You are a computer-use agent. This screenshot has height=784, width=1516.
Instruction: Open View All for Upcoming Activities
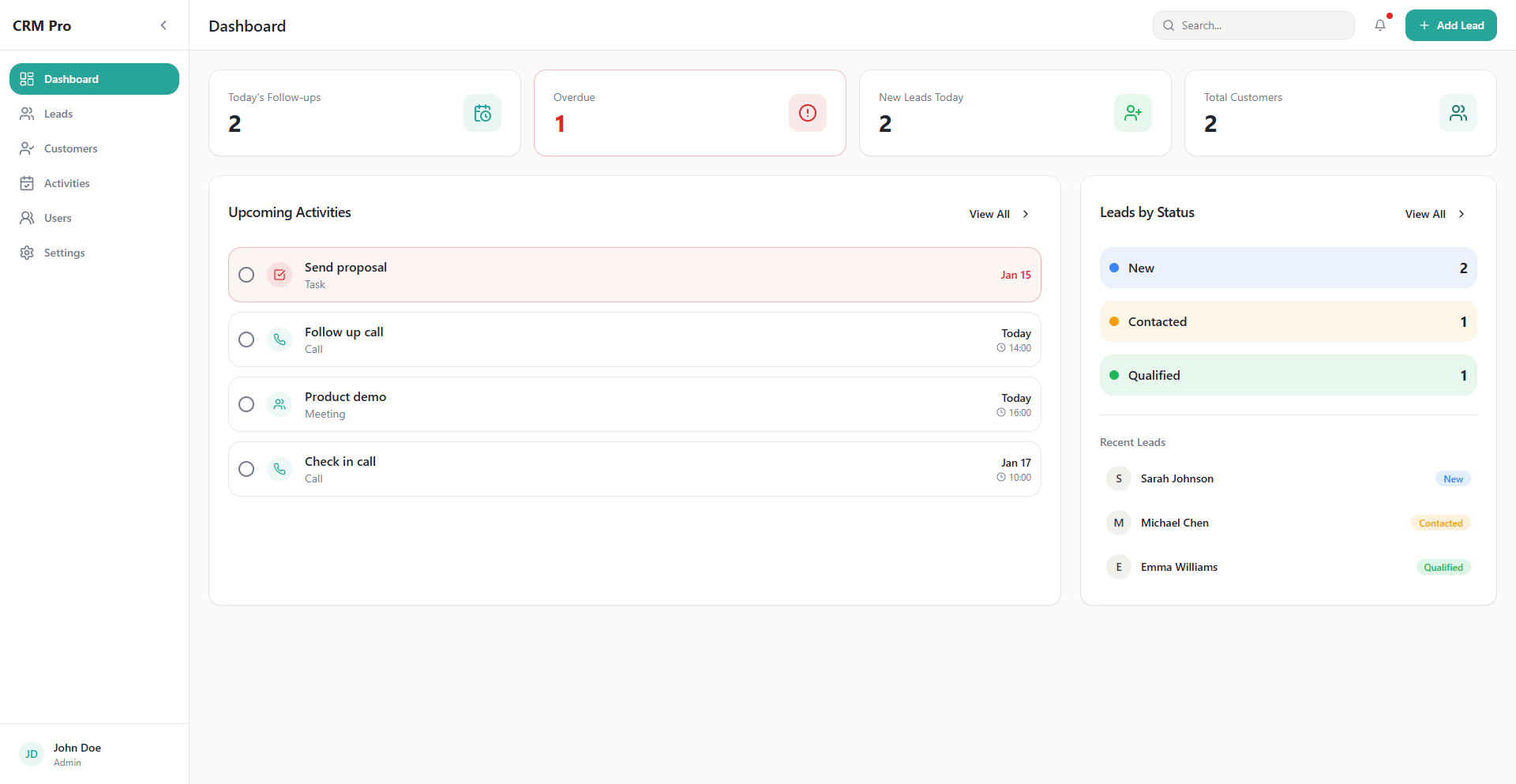point(998,214)
